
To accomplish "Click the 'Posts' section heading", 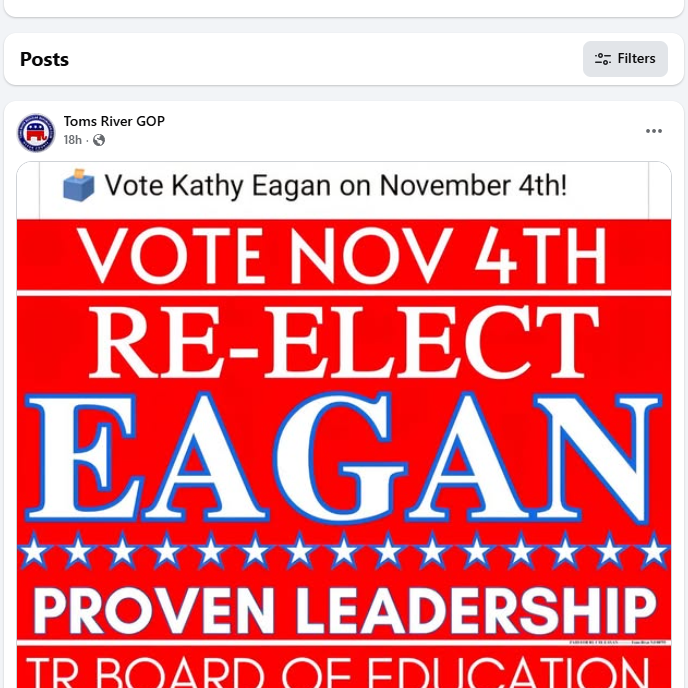I will pyautogui.click(x=45, y=59).
